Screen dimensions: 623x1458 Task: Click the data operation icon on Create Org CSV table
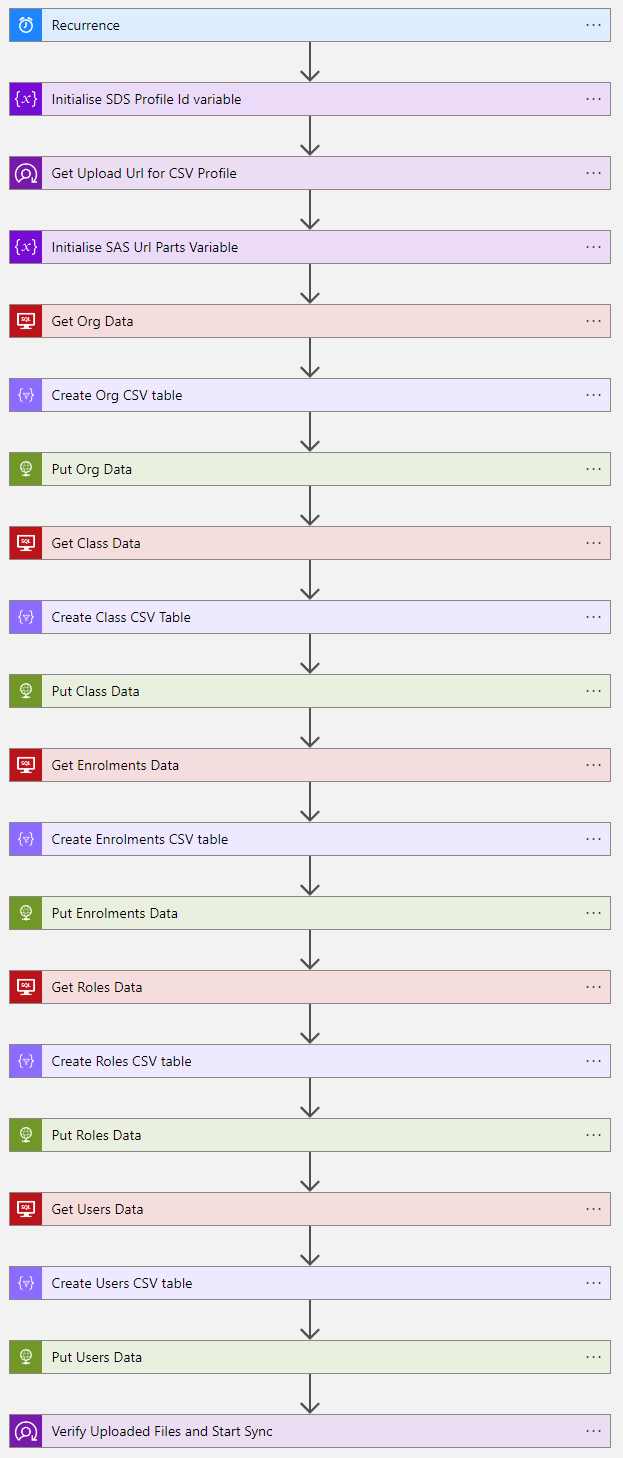click(x=26, y=395)
